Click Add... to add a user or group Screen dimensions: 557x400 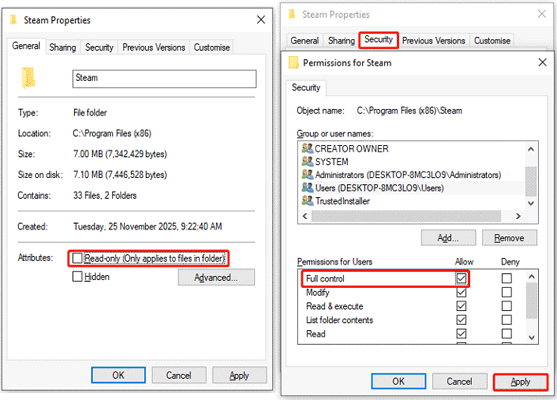pyautogui.click(x=448, y=238)
